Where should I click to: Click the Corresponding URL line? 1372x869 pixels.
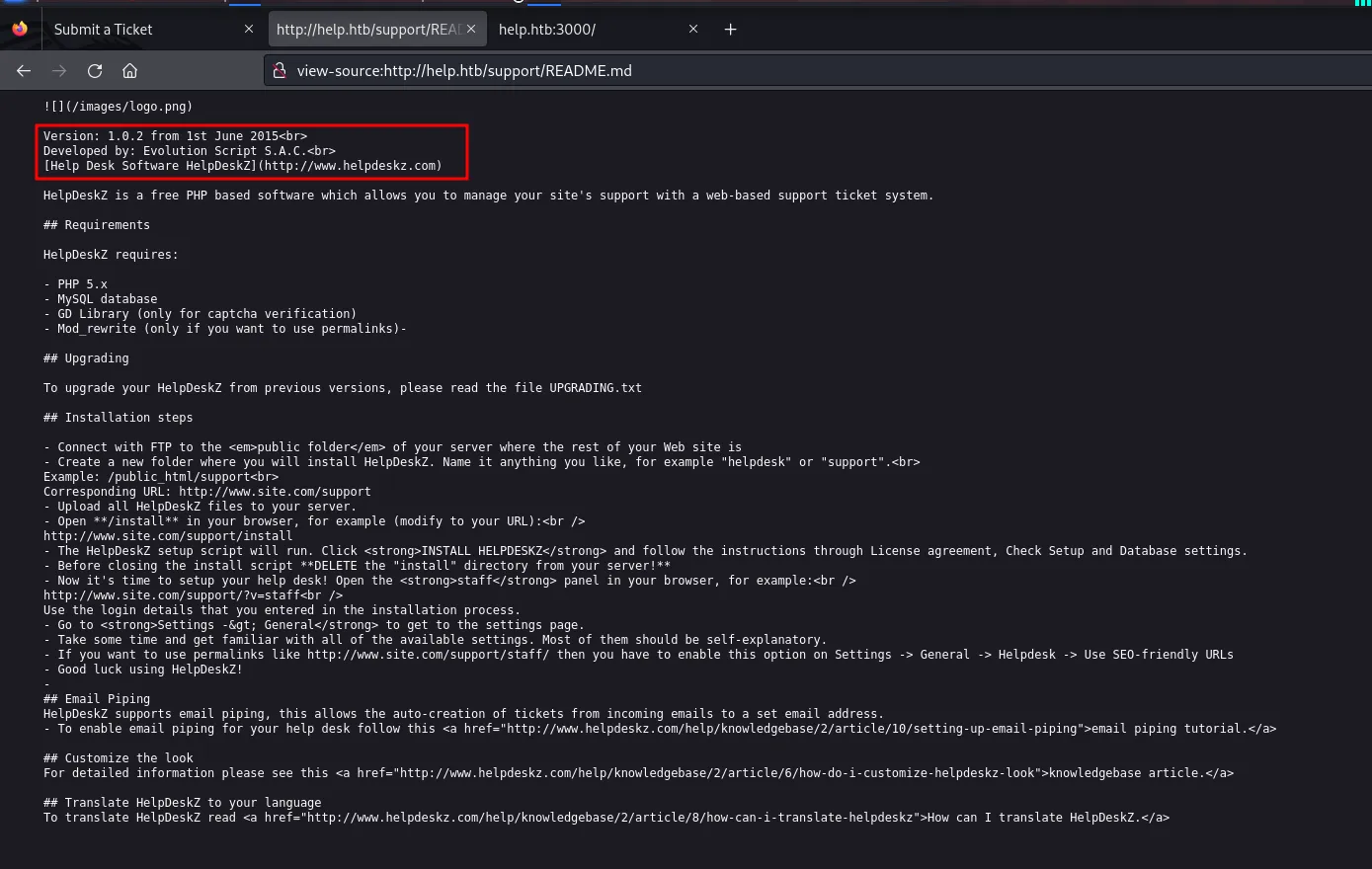207,492
